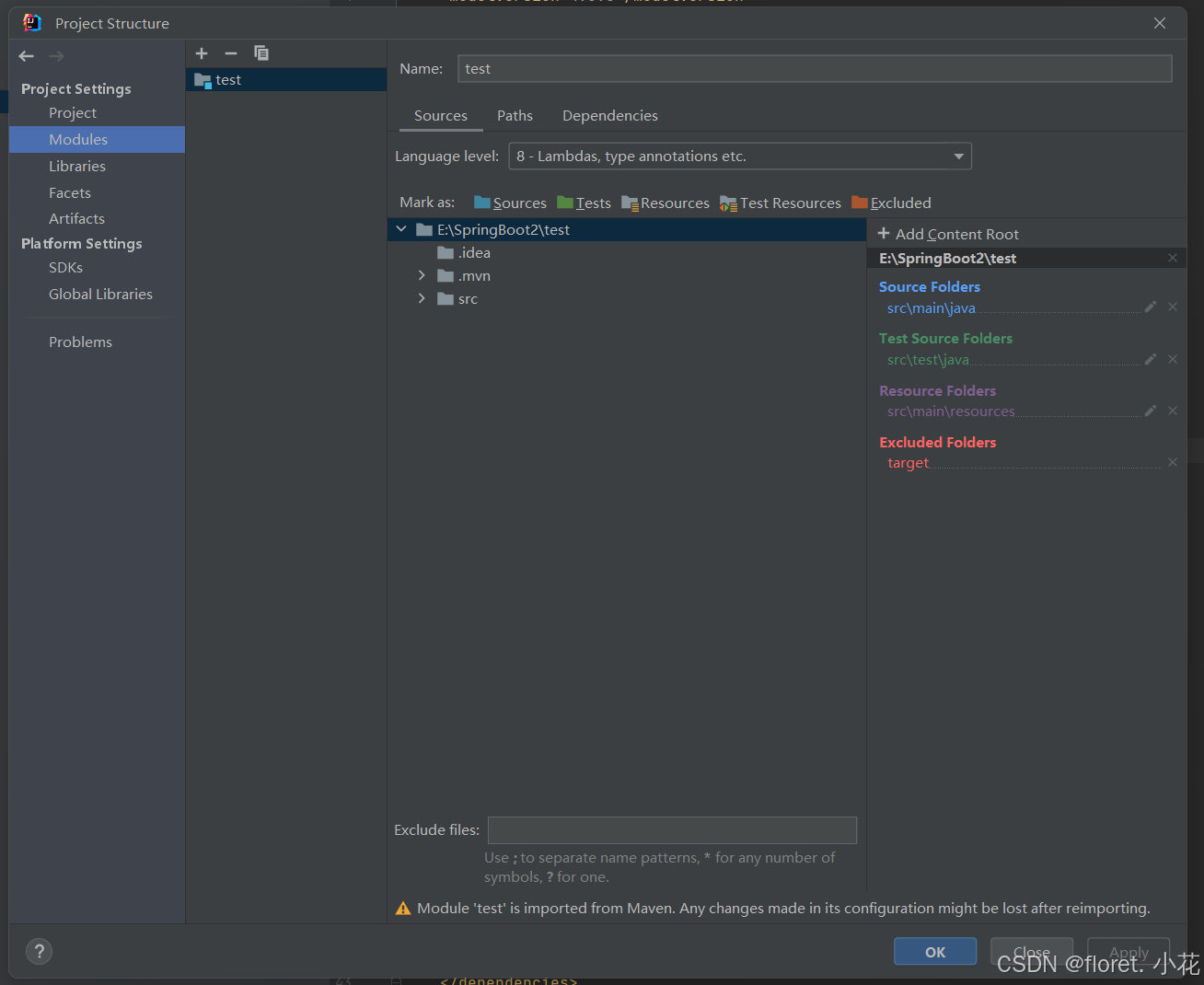
Task: Click the OK button
Action: pyautogui.click(x=935, y=952)
